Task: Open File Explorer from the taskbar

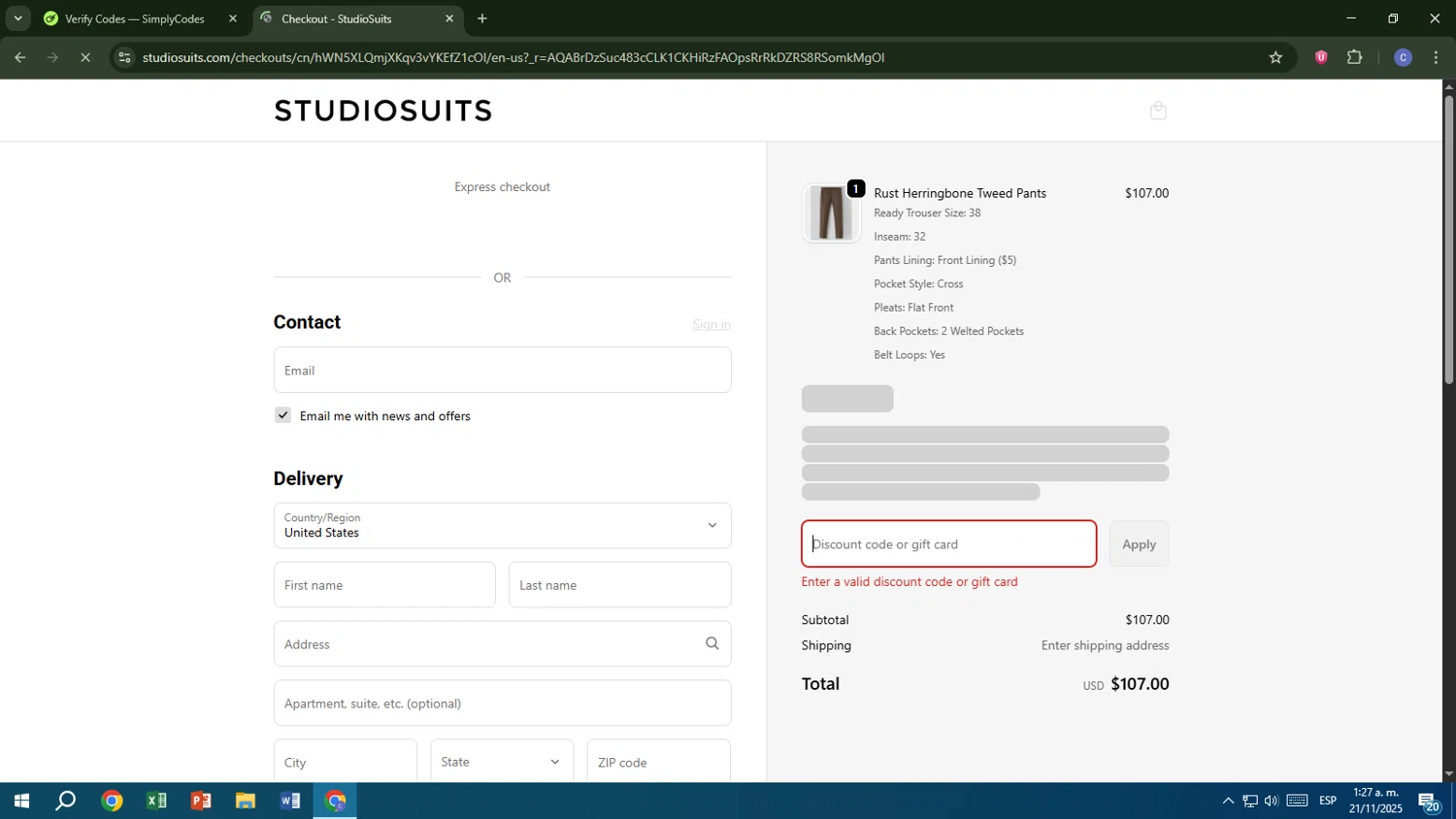Action: [246, 802]
